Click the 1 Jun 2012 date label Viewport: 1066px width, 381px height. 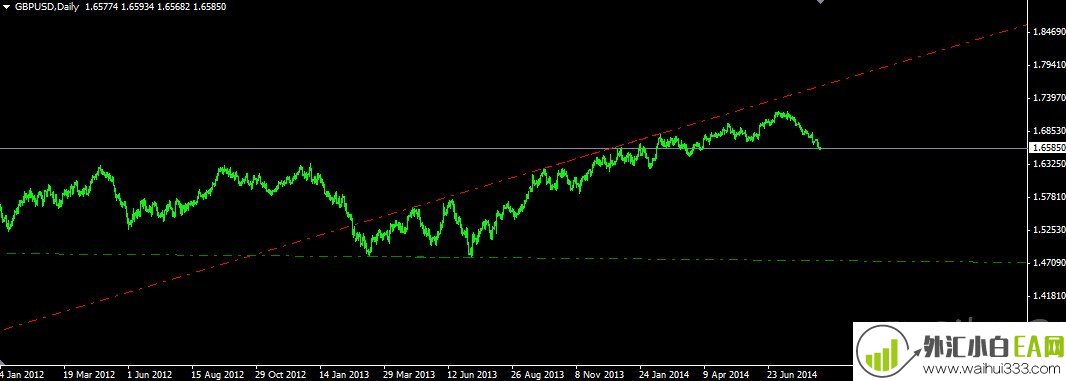[x=150, y=374]
